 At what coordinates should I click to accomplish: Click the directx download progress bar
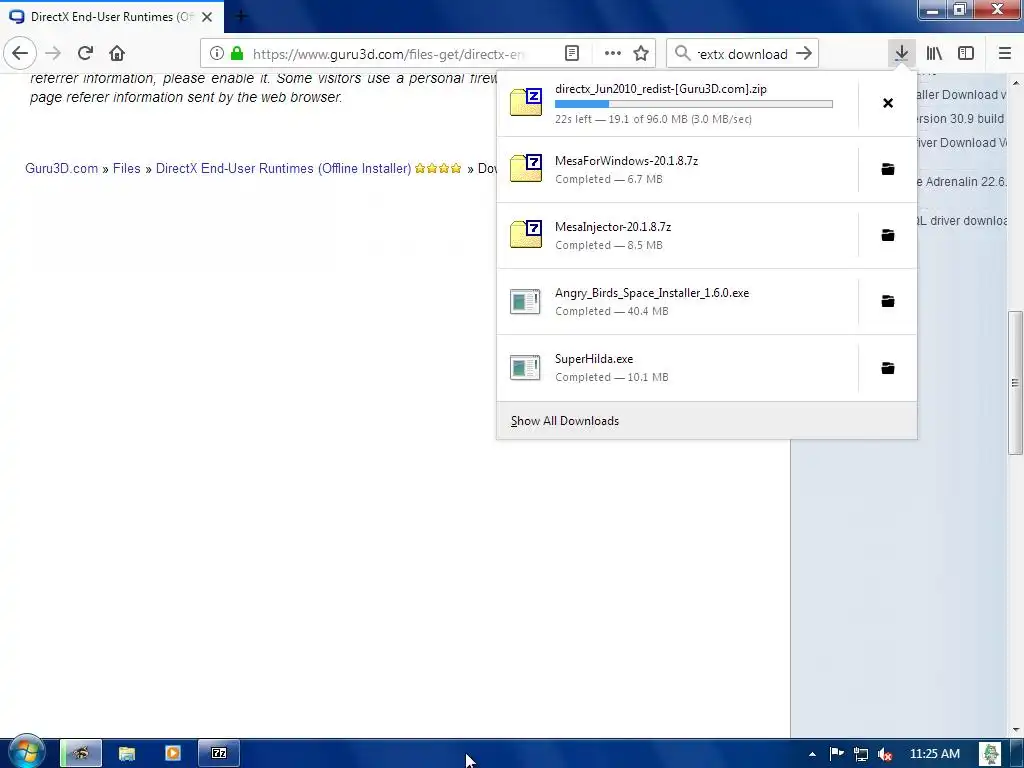click(x=694, y=104)
